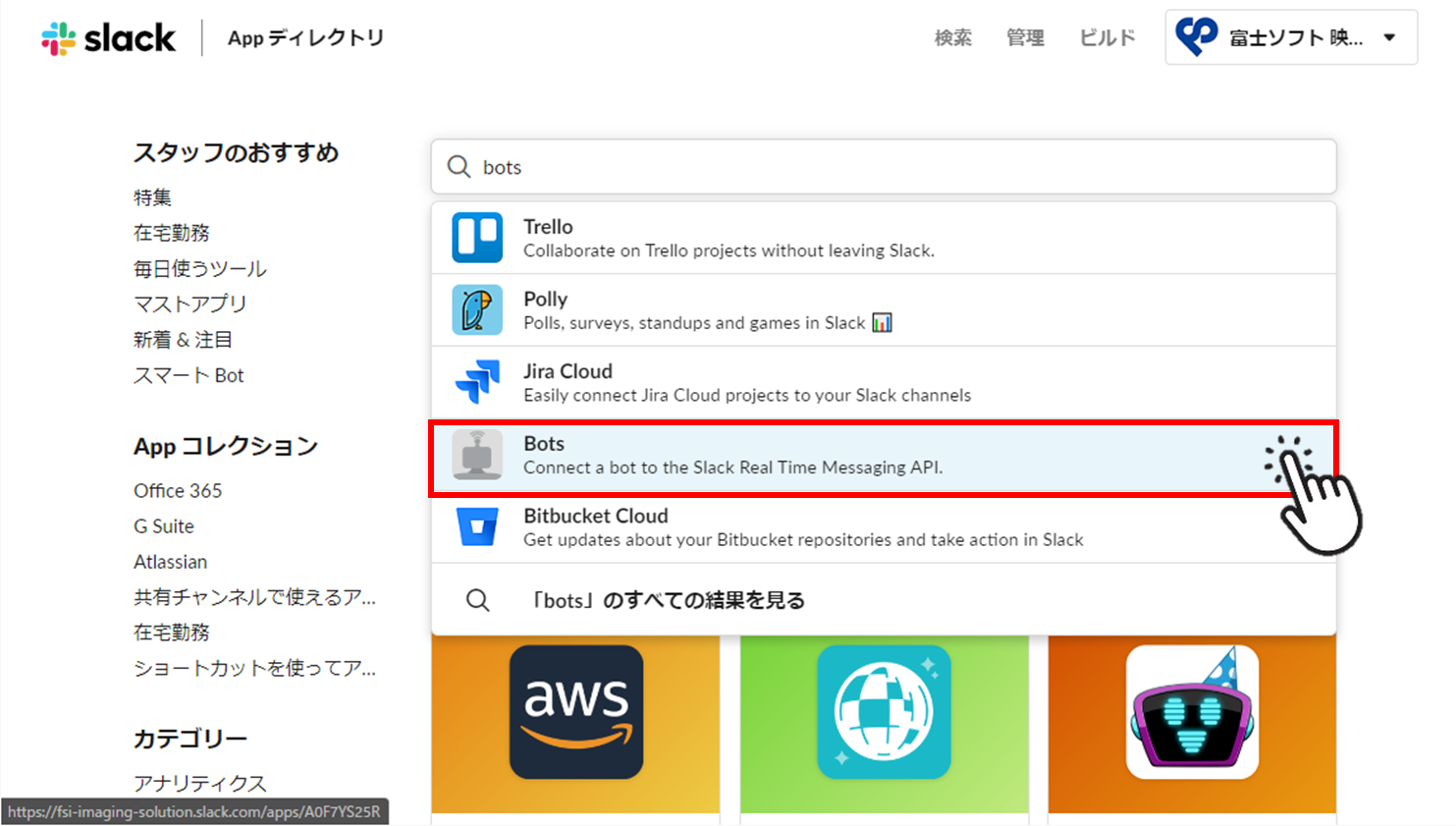Image resolution: width=1456 pixels, height=826 pixels.
Task: Open the workspace switcher dropdown arrow
Action: [1389, 38]
